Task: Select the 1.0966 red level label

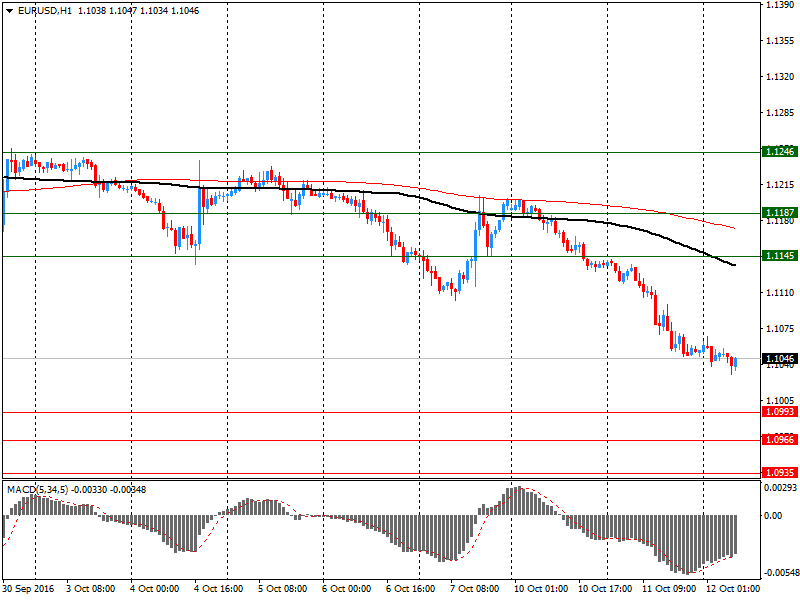Action: tap(780, 439)
